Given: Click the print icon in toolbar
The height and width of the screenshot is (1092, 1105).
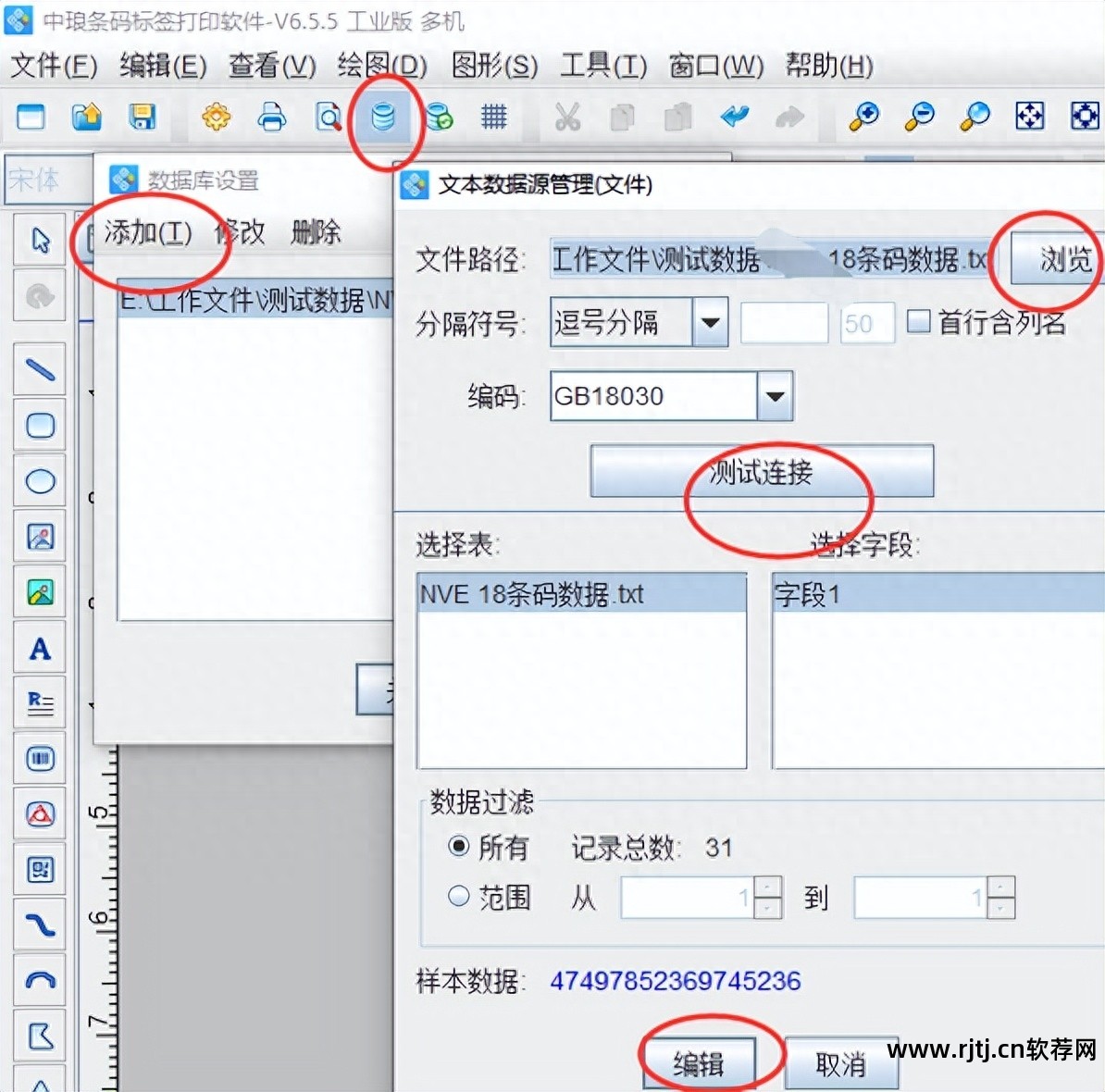Looking at the screenshot, I should pos(272,118).
